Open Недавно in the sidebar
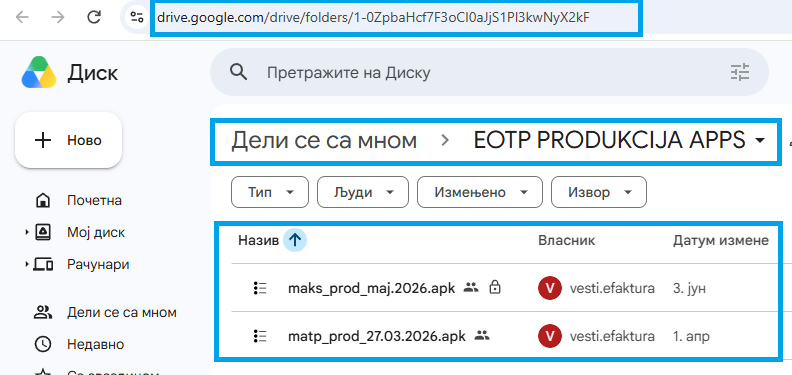Viewport: 792px width, 375px height. 95,345
